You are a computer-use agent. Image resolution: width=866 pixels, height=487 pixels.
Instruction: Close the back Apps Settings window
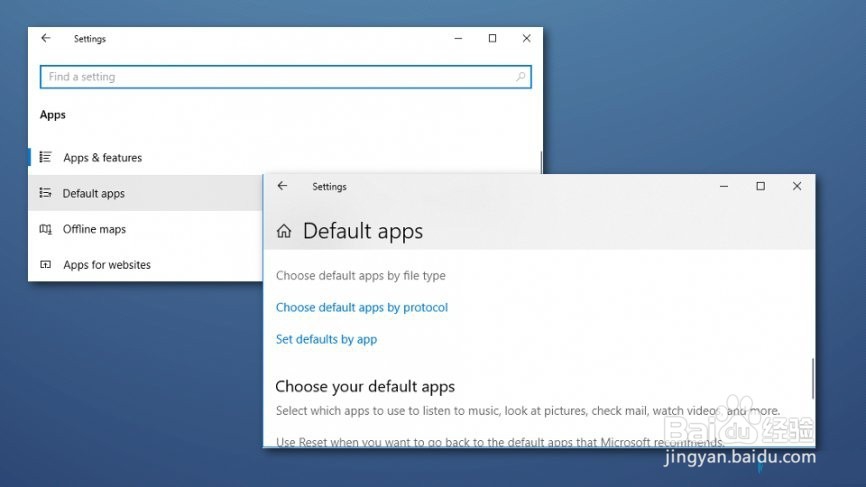point(526,38)
